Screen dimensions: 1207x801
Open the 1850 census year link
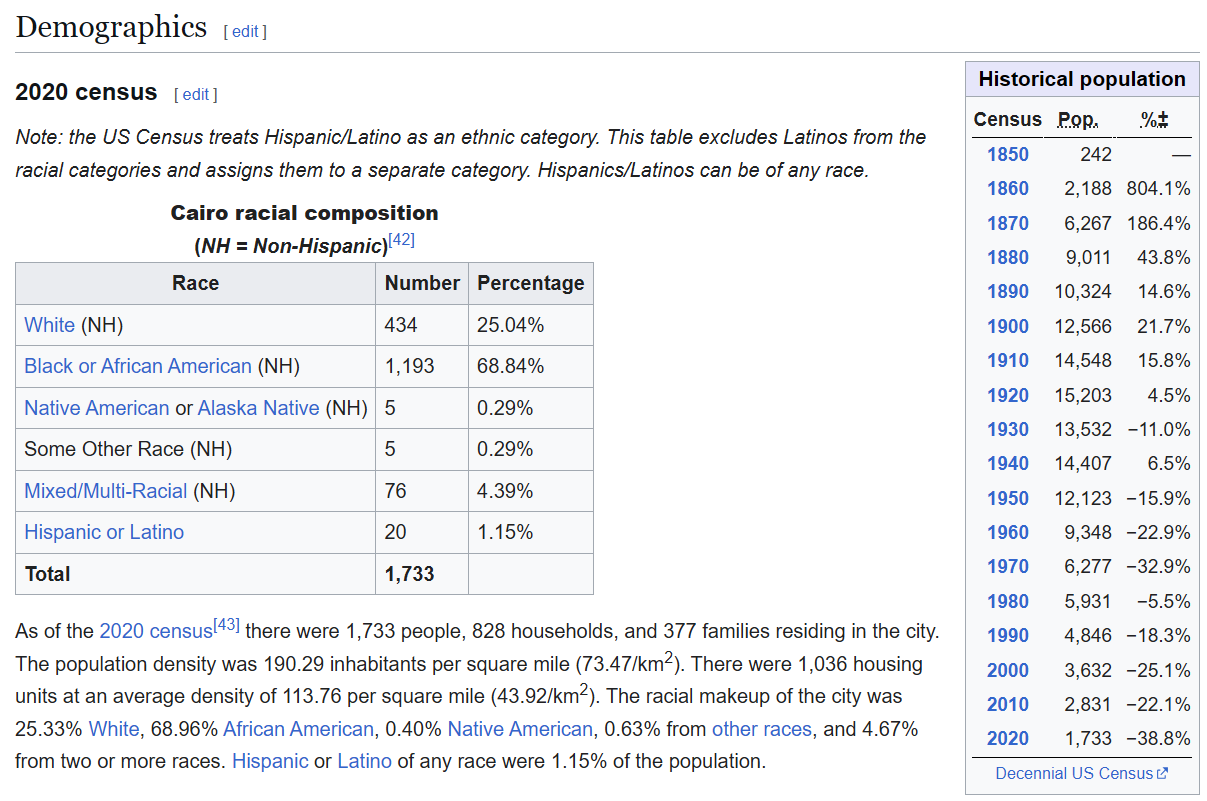coord(1008,154)
